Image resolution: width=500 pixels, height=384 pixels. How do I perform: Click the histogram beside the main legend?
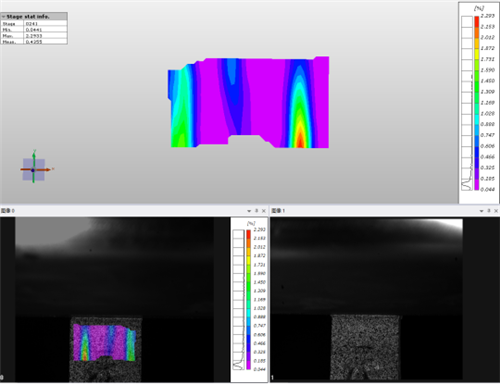click(x=467, y=103)
